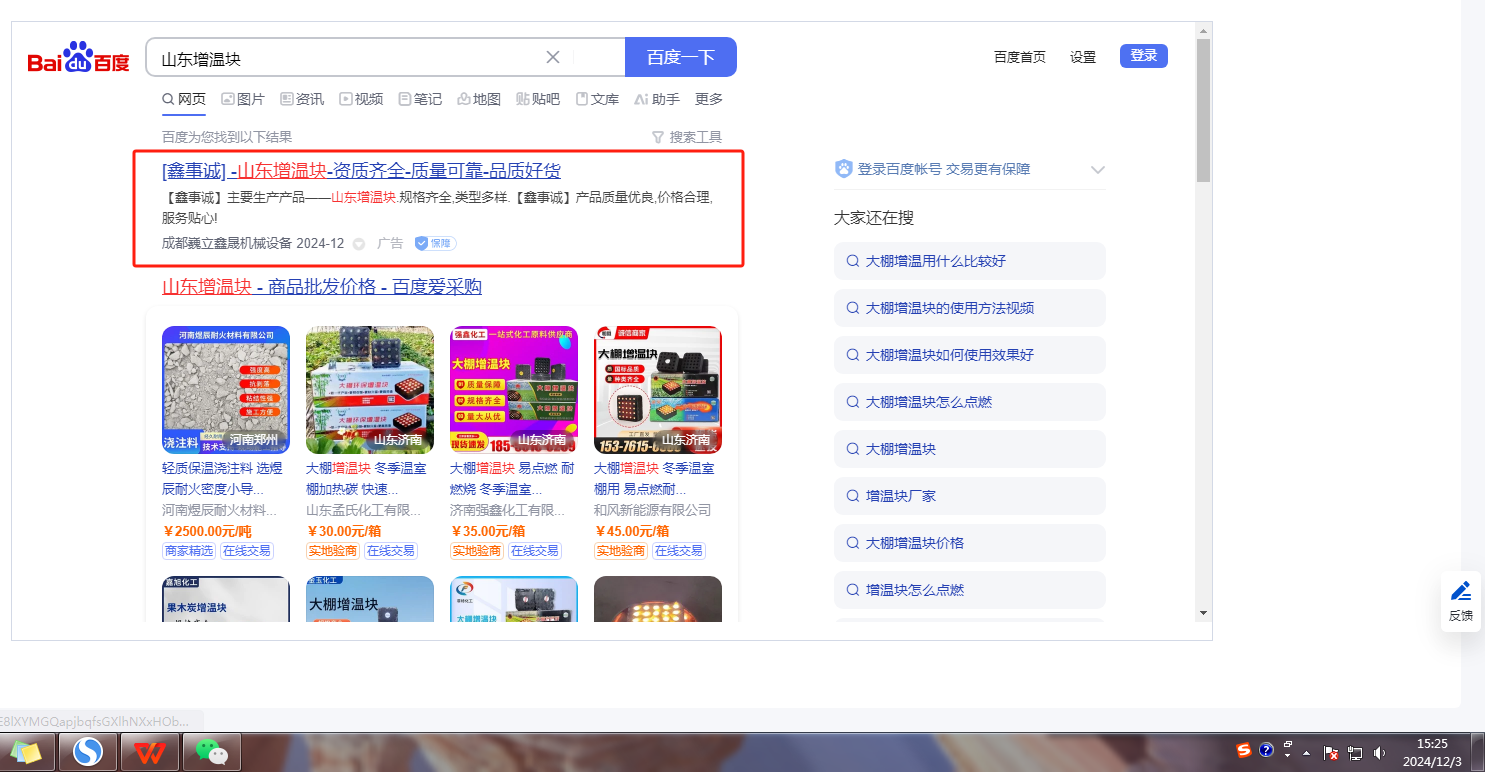The width and height of the screenshot is (1485, 772).
Task: Open the dropdown arrow beside ad date 2024-12
Action: tap(359, 244)
